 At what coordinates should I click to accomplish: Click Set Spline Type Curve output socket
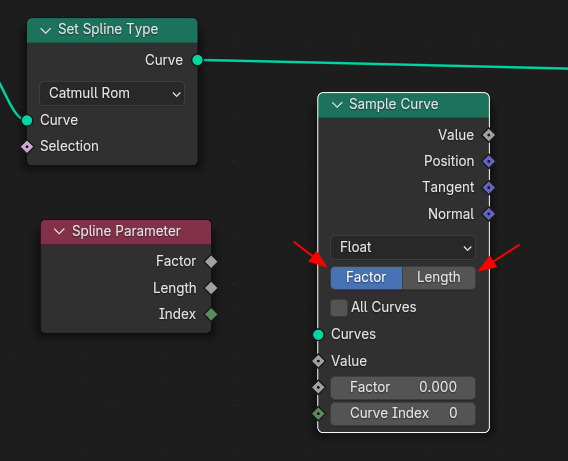point(197,60)
